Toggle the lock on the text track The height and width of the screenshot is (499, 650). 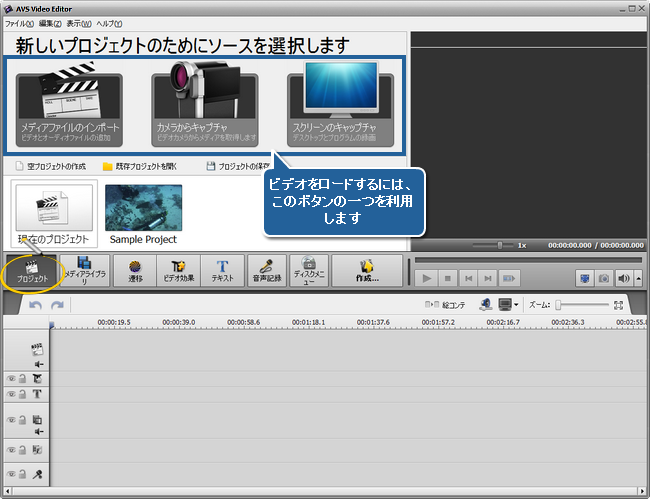pos(22,394)
